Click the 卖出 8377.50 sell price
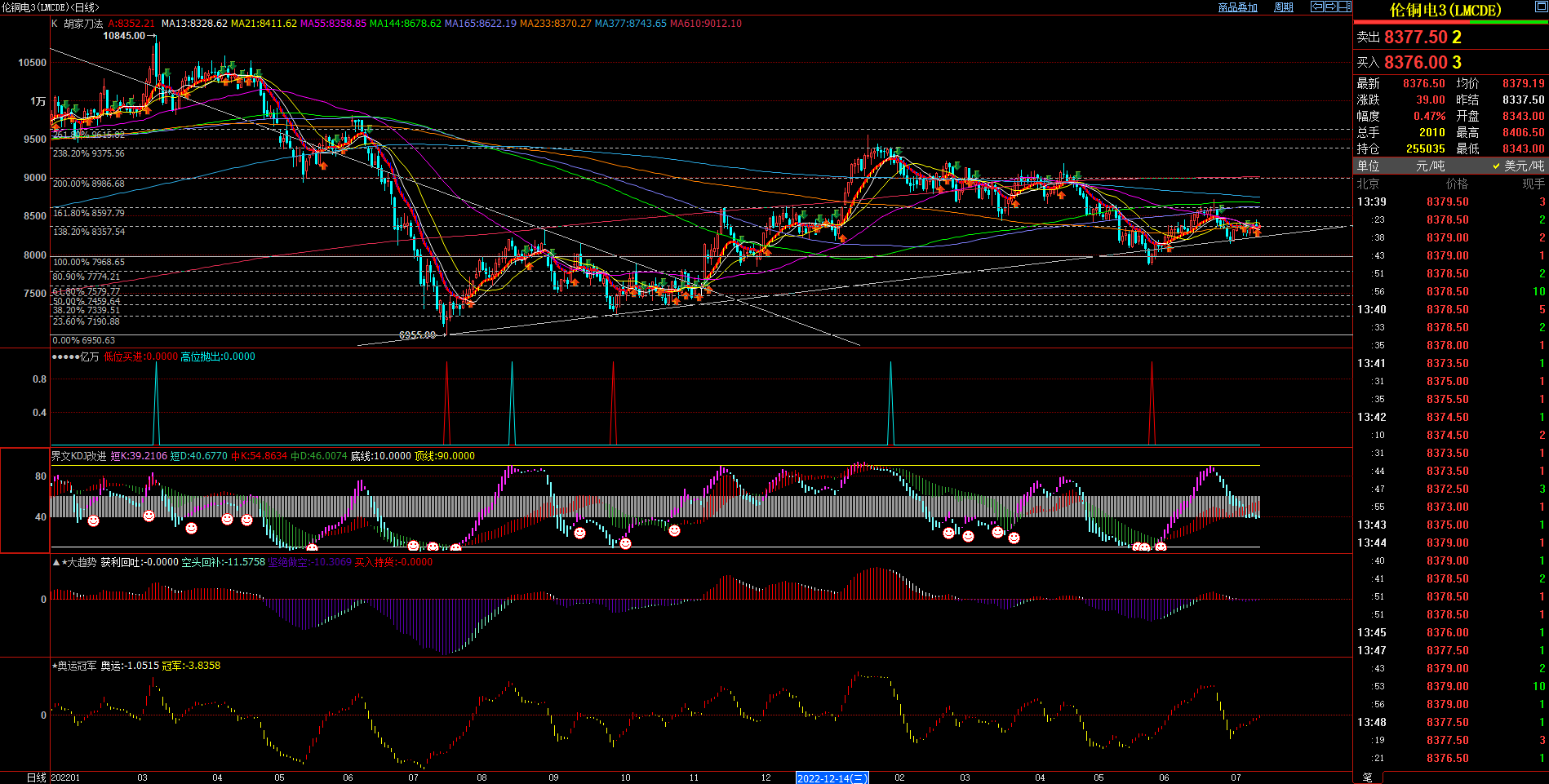The height and width of the screenshot is (784, 1549). coord(1423,37)
